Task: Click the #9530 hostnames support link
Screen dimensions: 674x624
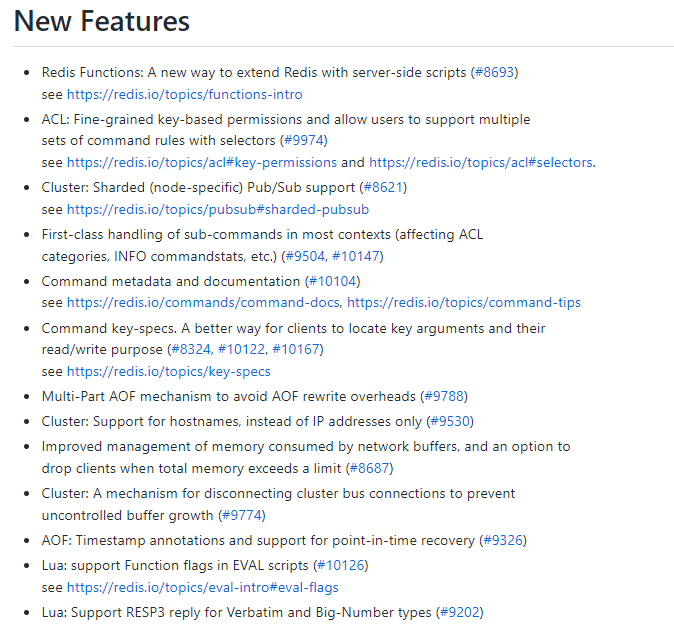Action: (x=450, y=421)
